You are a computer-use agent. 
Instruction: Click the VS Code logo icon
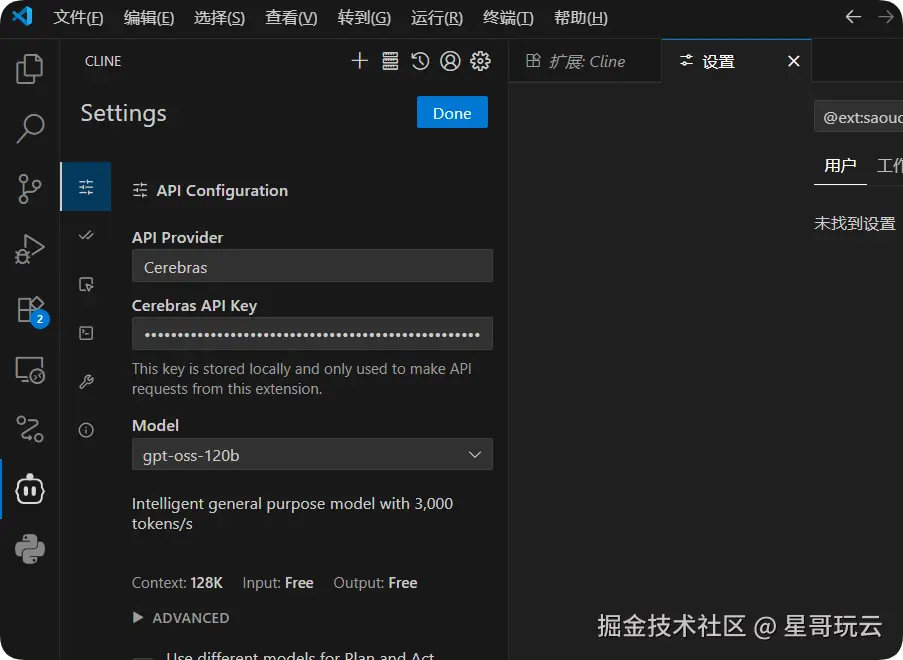click(22, 16)
